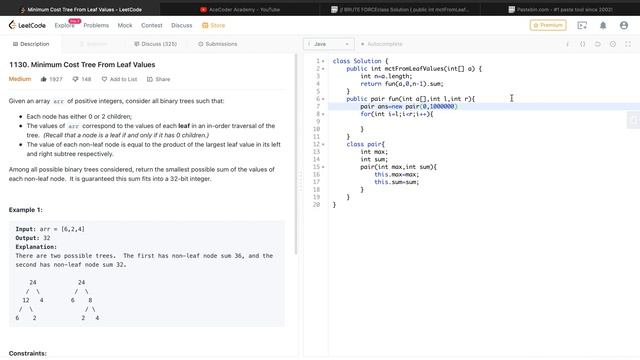
Task: Switch to the Pastebin.com browser tab
Action: (x=560, y=9)
